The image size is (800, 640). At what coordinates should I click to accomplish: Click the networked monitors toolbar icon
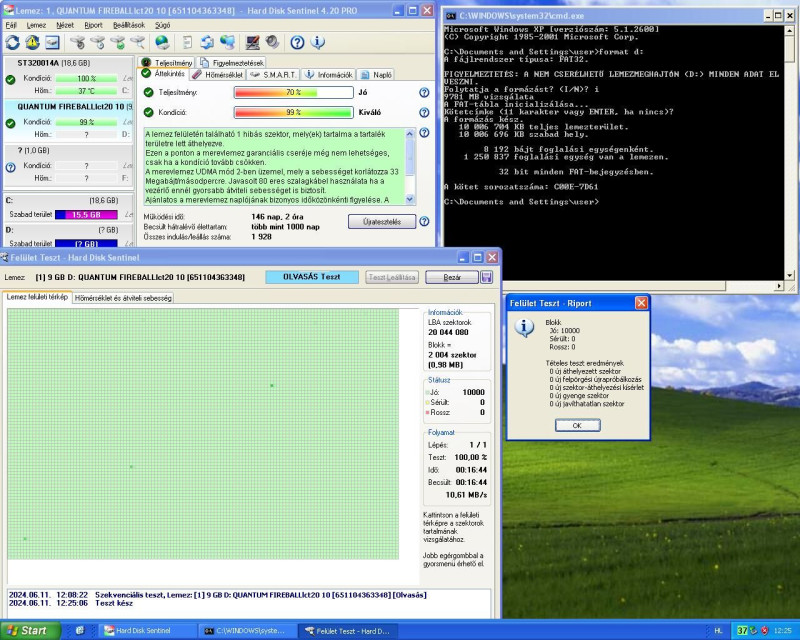[x=227, y=42]
